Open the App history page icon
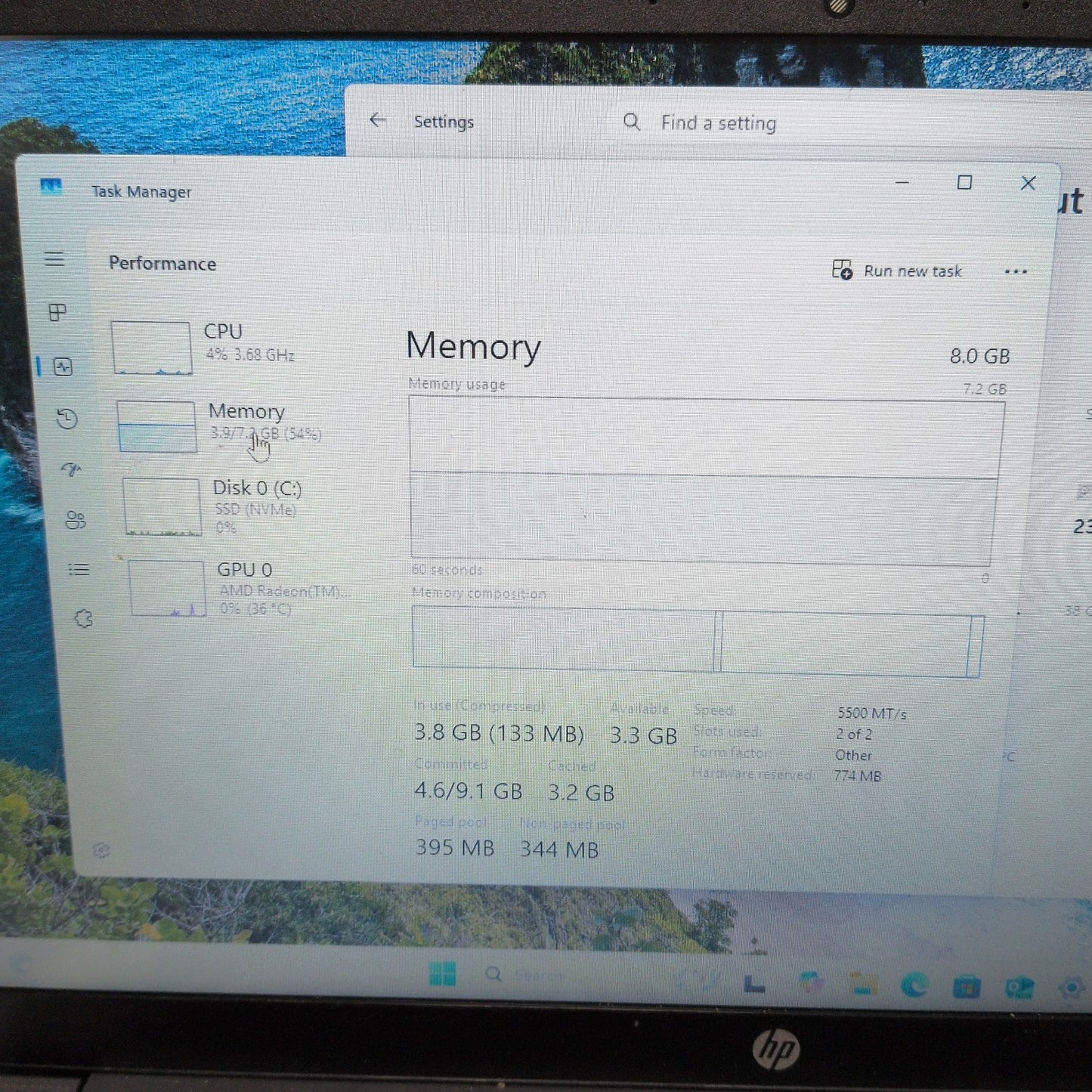Screen dimensions: 1092x1092 pyautogui.click(x=67, y=419)
